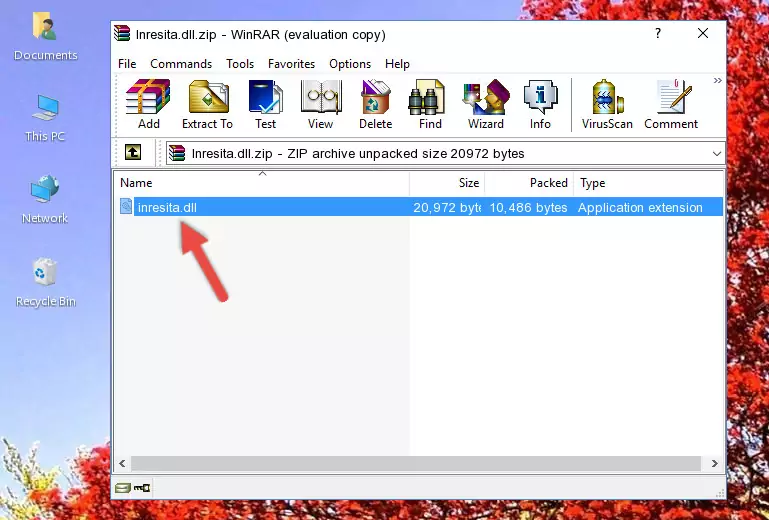
Task: Start the VirusScan tool
Action: coord(607,104)
